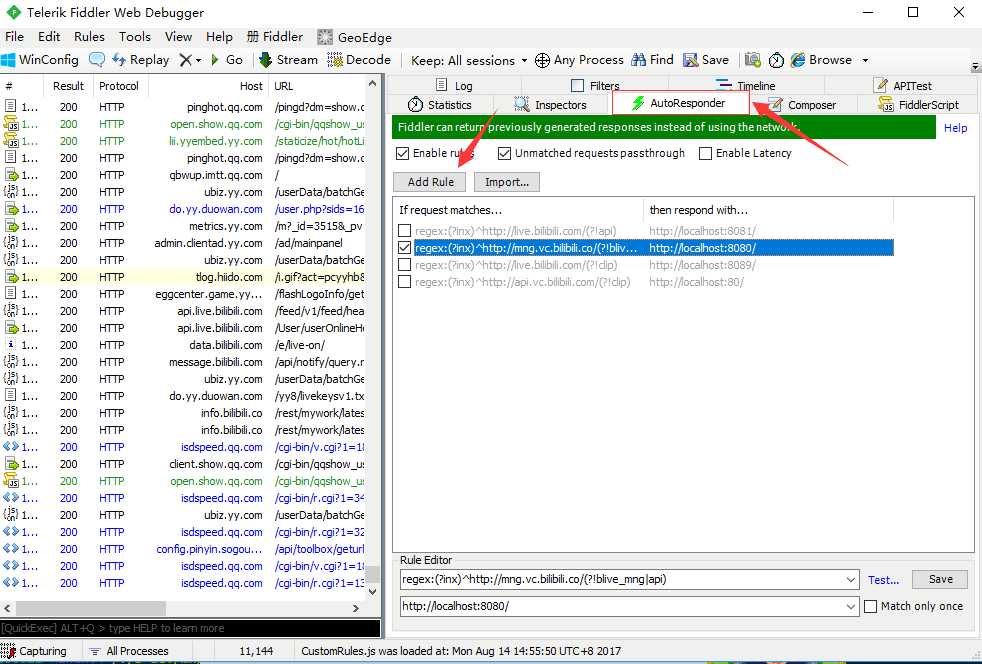Click the Any Process target icon
This screenshot has height=664, width=982.
tap(542, 60)
